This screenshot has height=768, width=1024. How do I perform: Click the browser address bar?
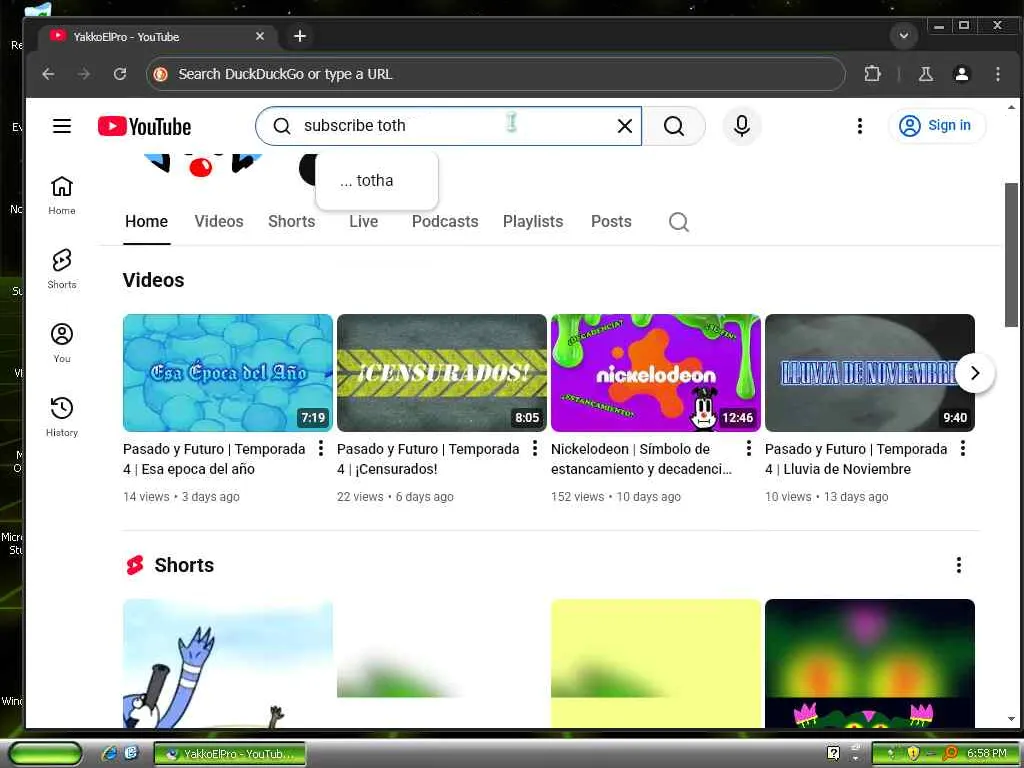[x=496, y=74]
